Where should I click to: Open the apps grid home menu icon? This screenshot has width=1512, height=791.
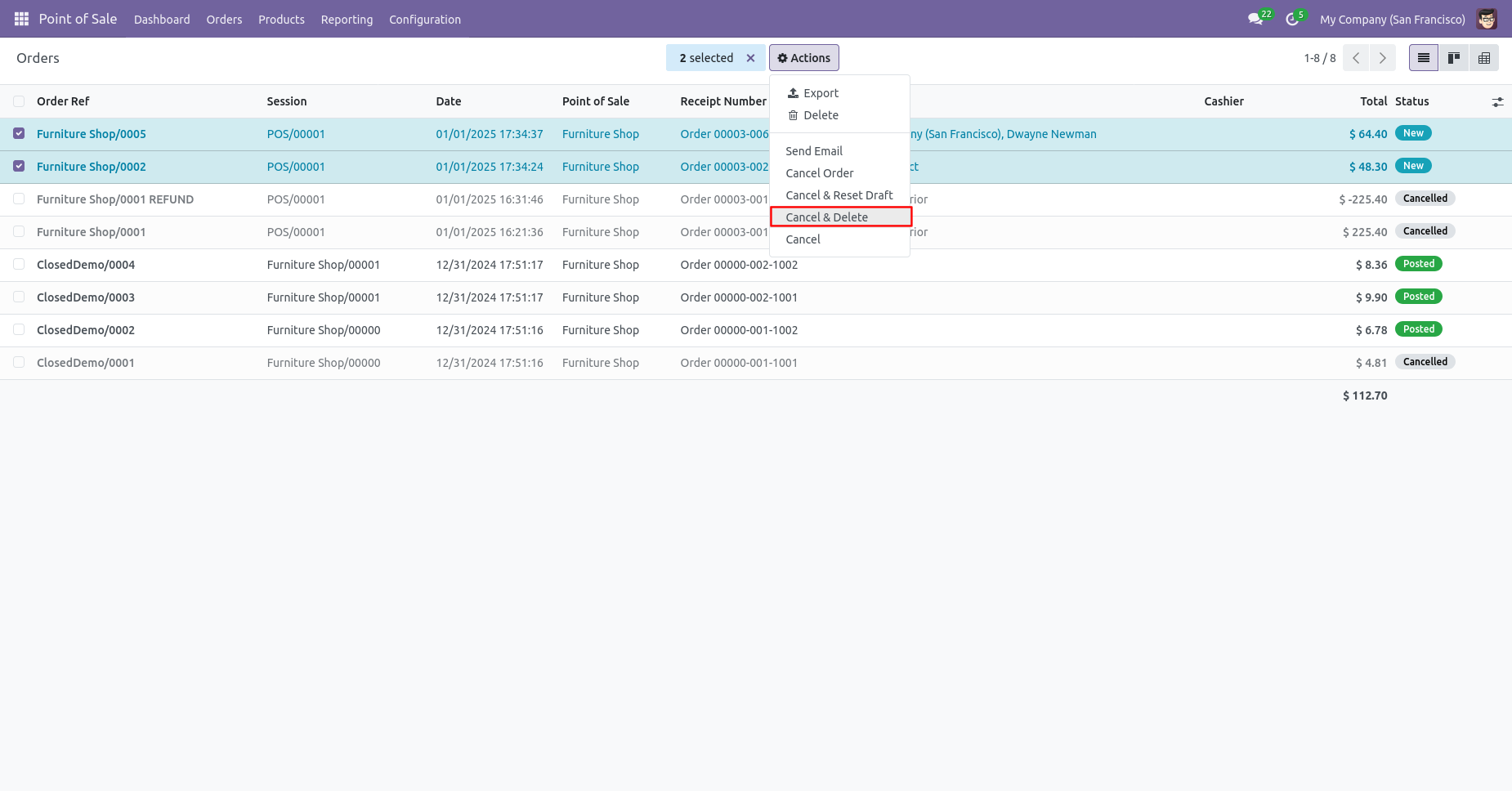pyautogui.click(x=21, y=19)
